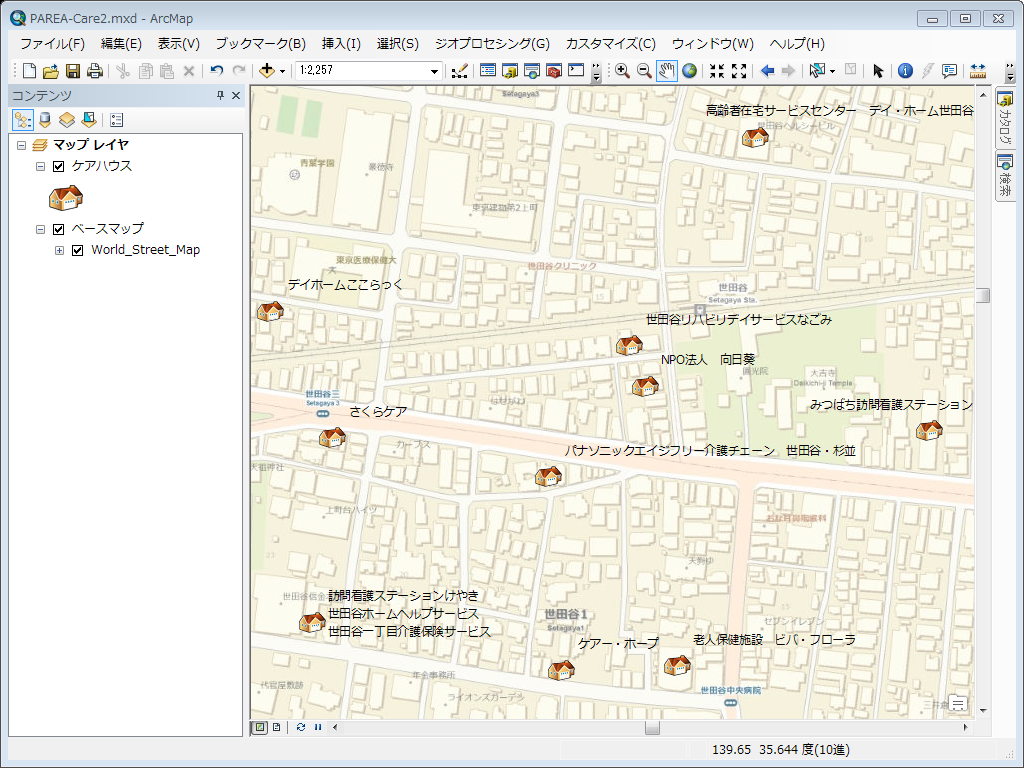
Task: Click the Fixed Zoom Out icon
Action: 739,71
